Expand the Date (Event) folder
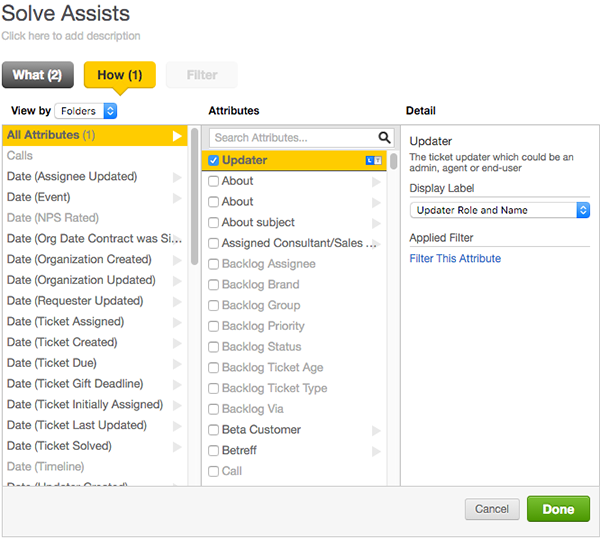 [177, 198]
